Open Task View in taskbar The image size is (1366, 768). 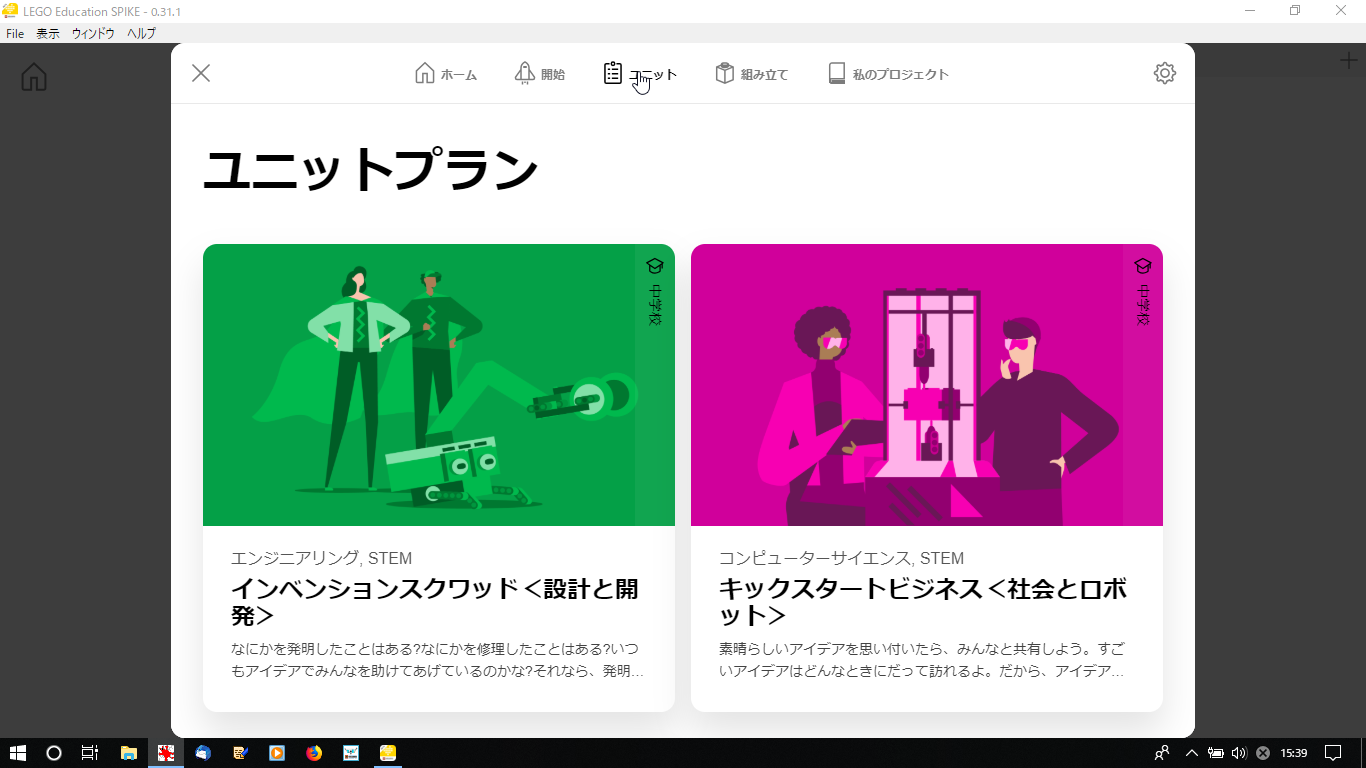point(89,753)
